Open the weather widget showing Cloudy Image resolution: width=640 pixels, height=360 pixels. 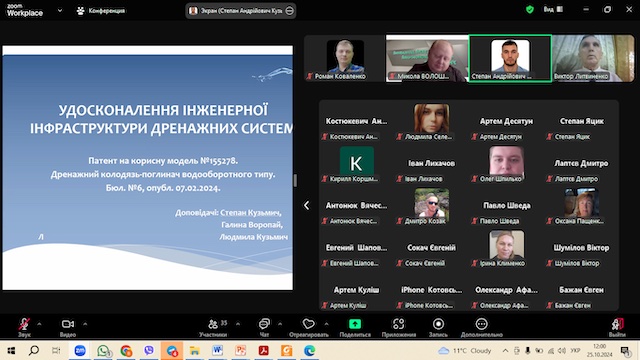(x=464, y=351)
